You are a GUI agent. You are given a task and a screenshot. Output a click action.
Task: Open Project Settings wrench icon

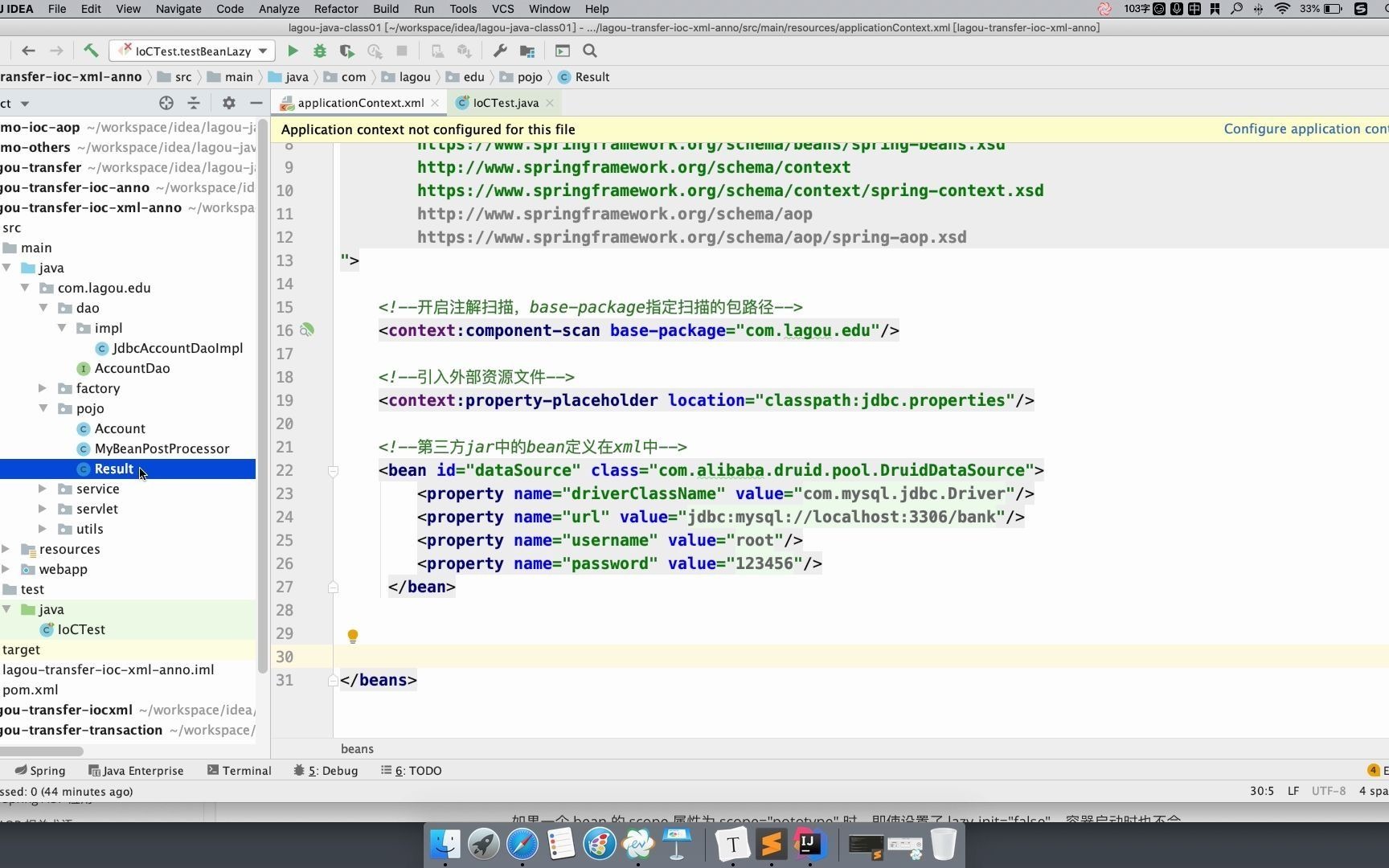(x=500, y=51)
